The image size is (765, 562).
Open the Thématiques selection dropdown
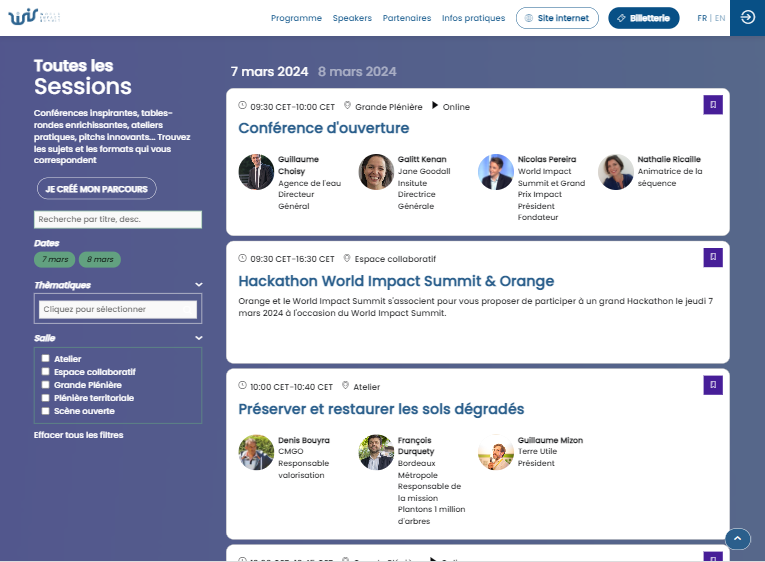pyautogui.click(x=118, y=309)
